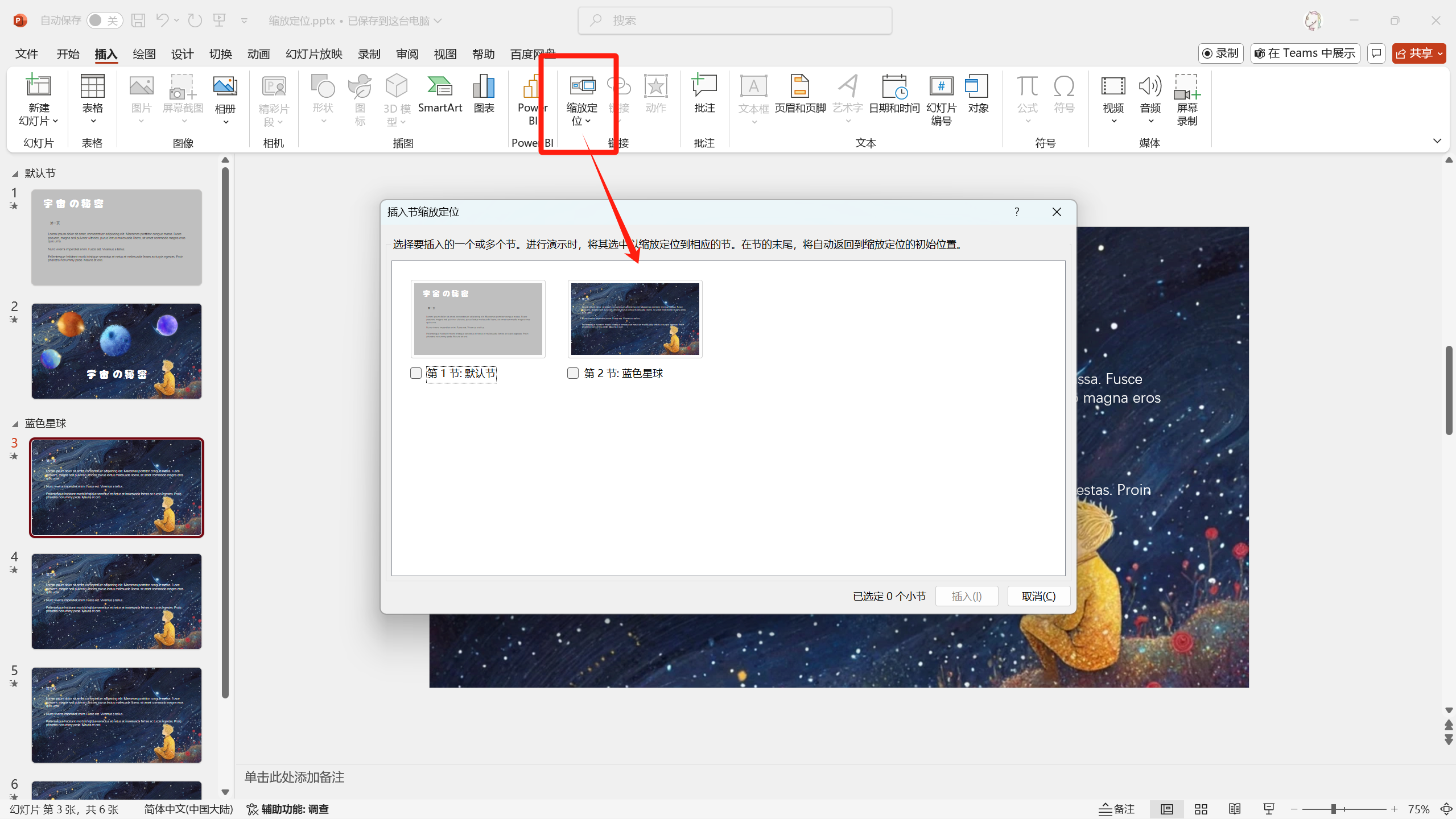
Task: Switch to Normal view in status bar
Action: click(x=1167, y=809)
